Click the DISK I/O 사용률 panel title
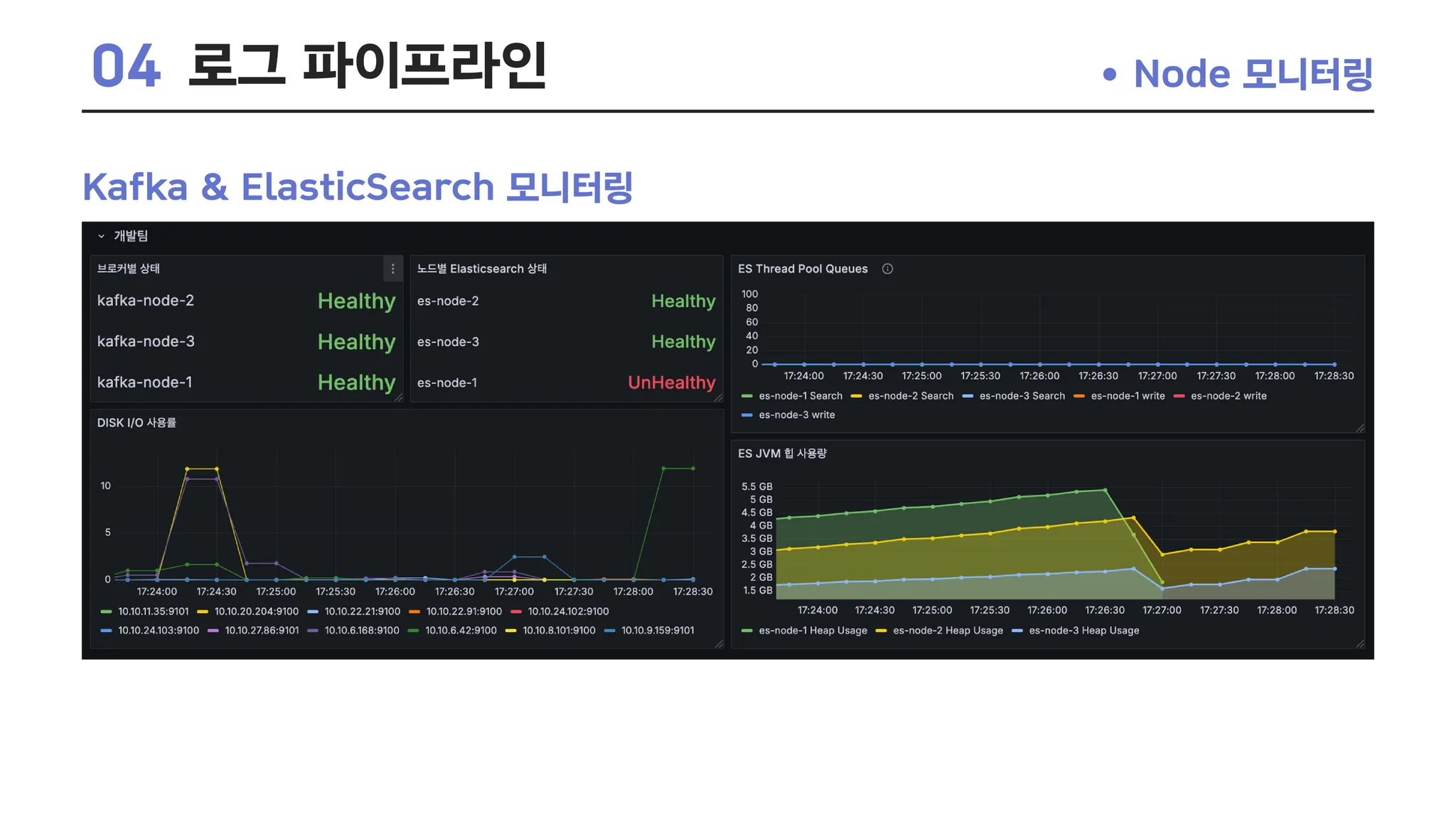 click(136, 423)
